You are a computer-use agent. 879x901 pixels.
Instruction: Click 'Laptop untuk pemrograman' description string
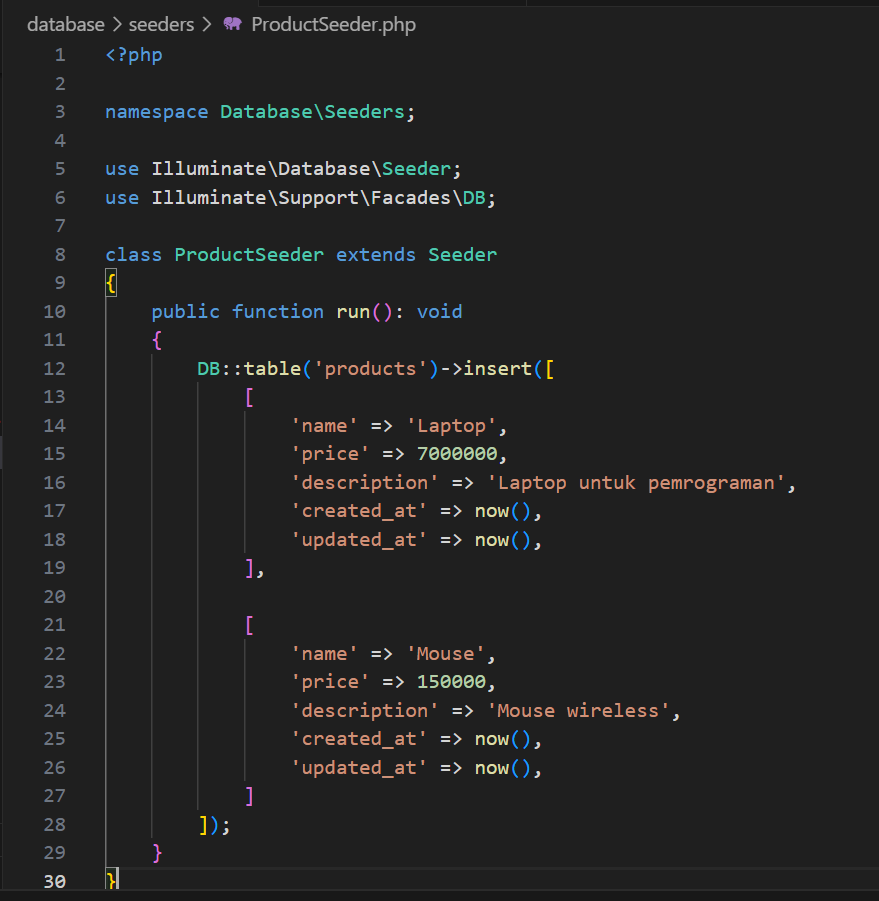click(637, 483)
